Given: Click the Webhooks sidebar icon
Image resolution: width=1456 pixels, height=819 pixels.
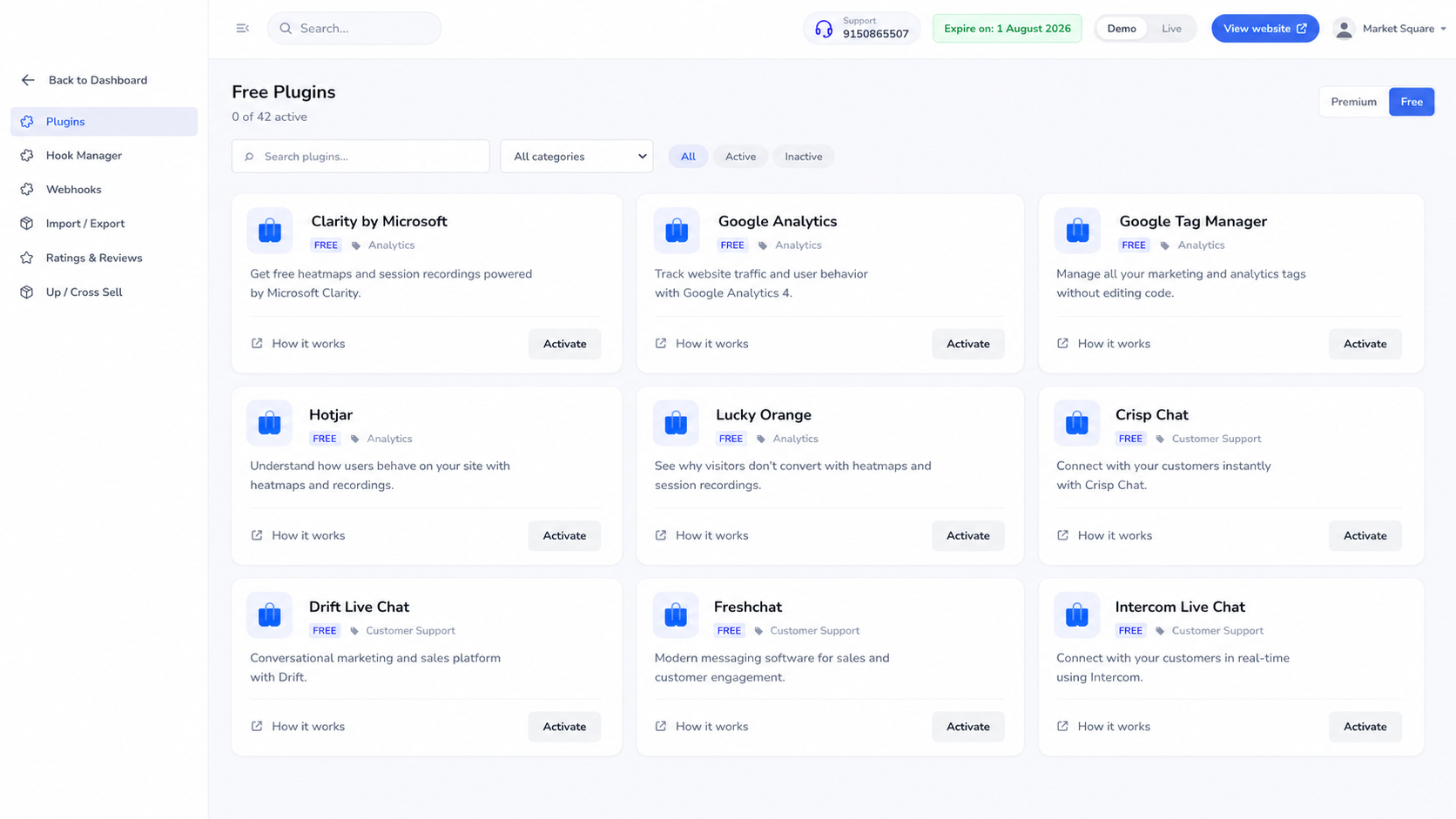Looking at the screenshot, I should (x=27, y=190).
